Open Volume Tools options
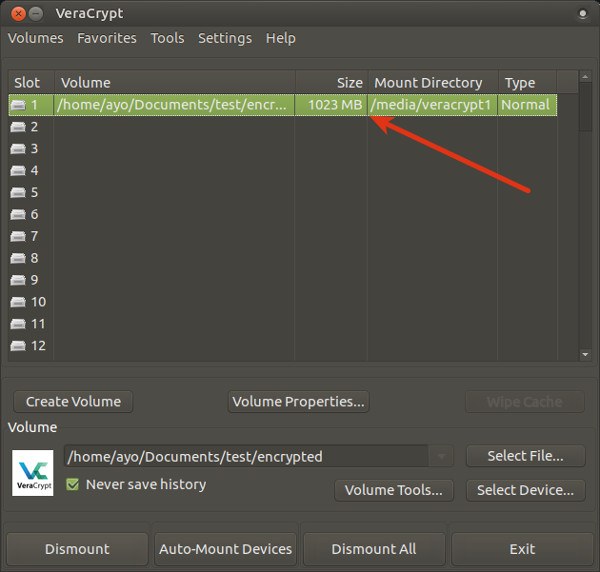 click(x=394, y=490)
